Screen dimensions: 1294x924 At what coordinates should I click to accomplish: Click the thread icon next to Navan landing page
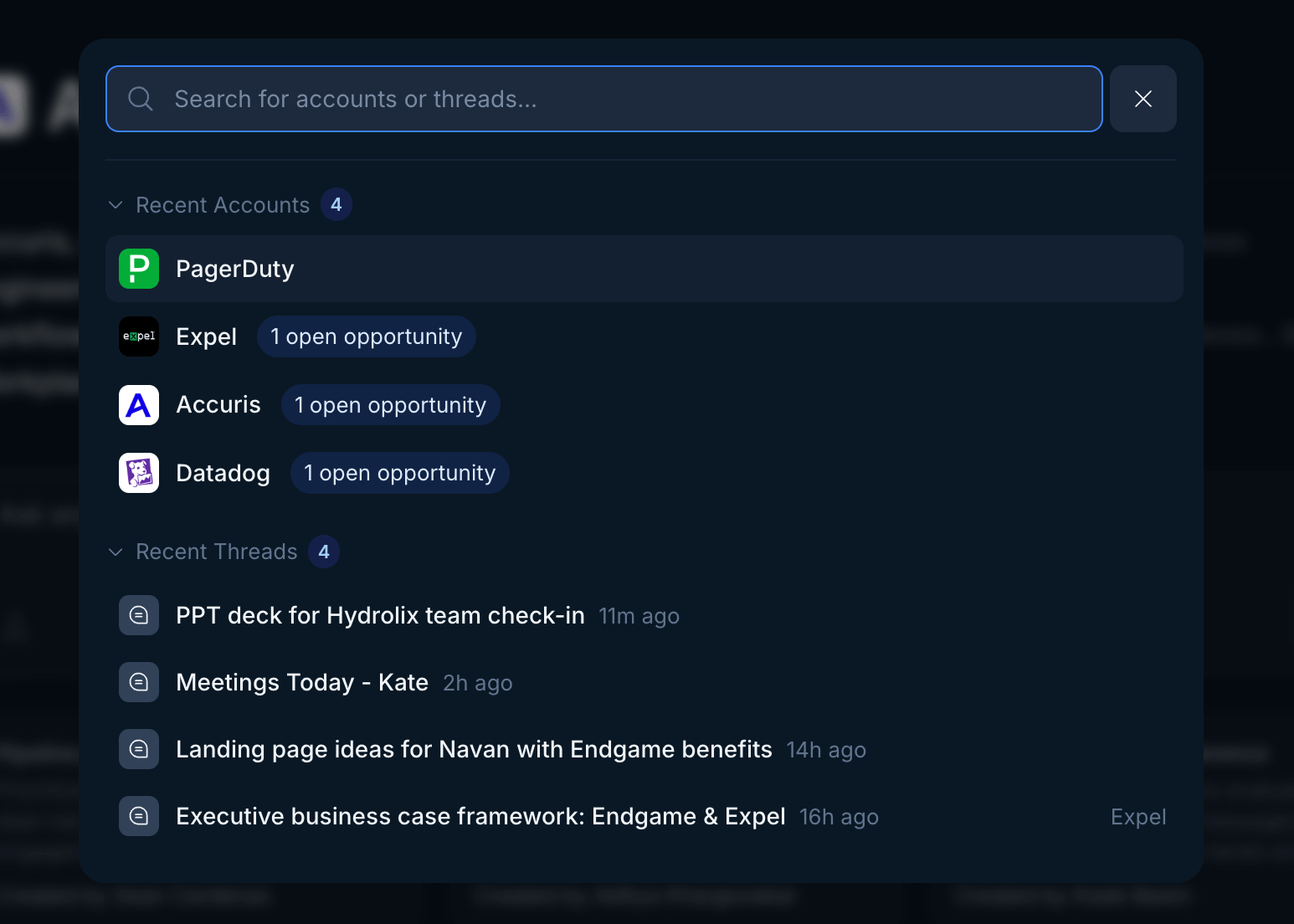pos(138,749)
